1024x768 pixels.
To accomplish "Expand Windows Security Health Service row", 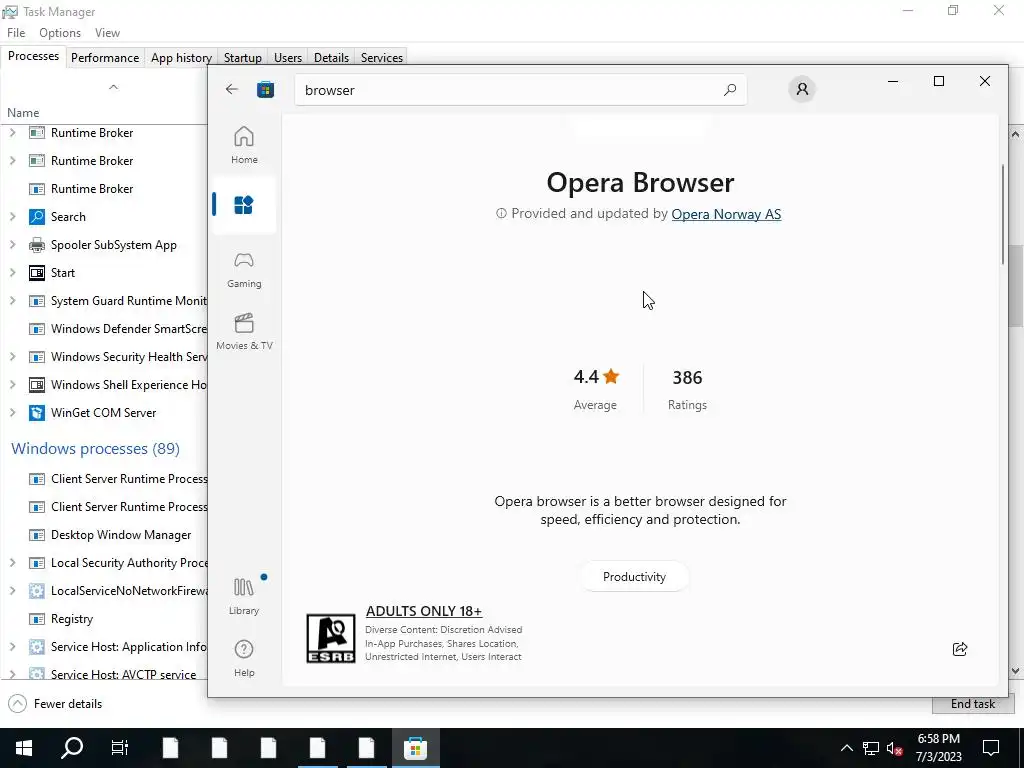I will [12, 357].
